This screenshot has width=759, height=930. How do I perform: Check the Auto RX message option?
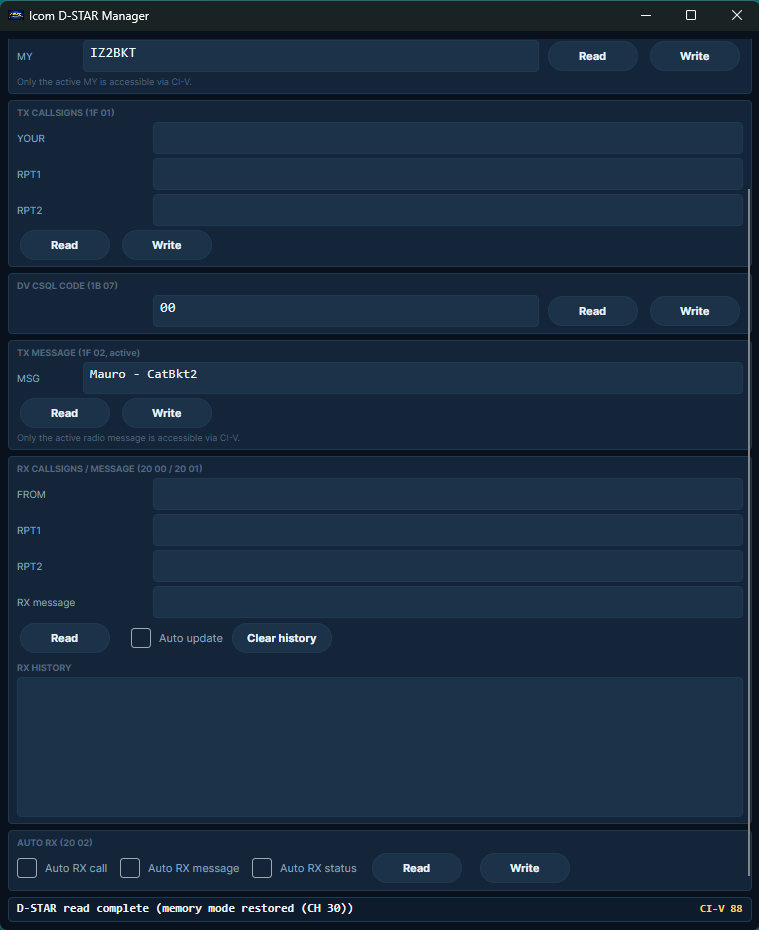click(x=130, y=868)
